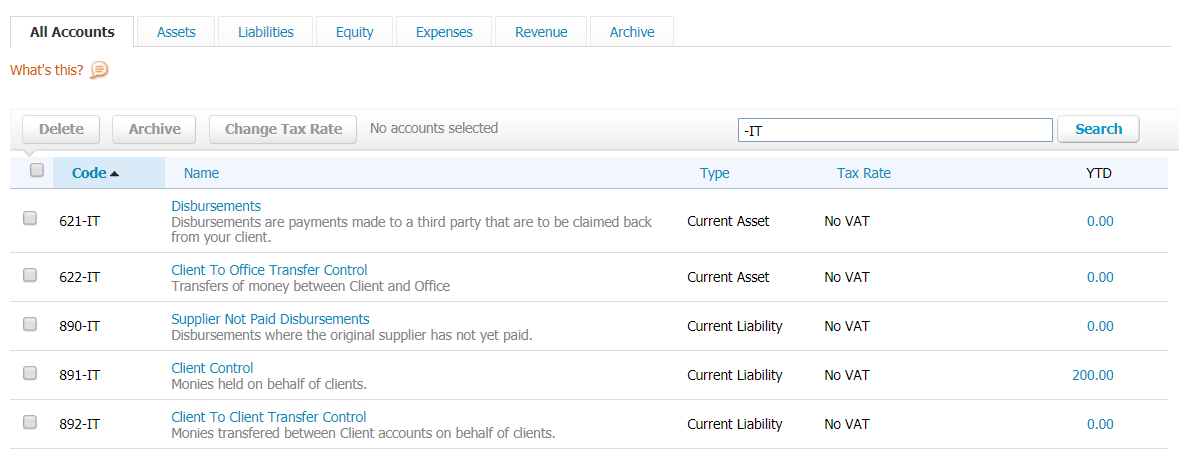Click description 'Transfers of money between Client and Office'

click(x=310, y=286)
